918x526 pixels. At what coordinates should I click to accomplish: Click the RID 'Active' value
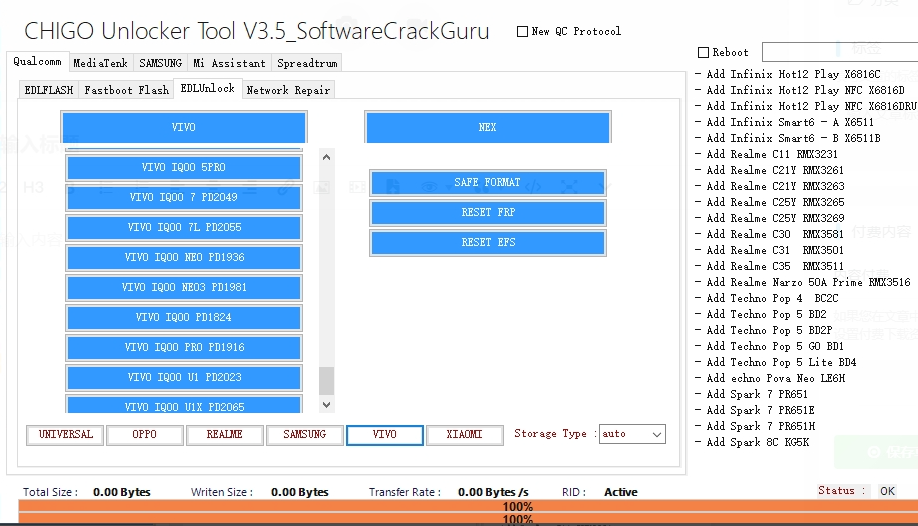point(621,493)
